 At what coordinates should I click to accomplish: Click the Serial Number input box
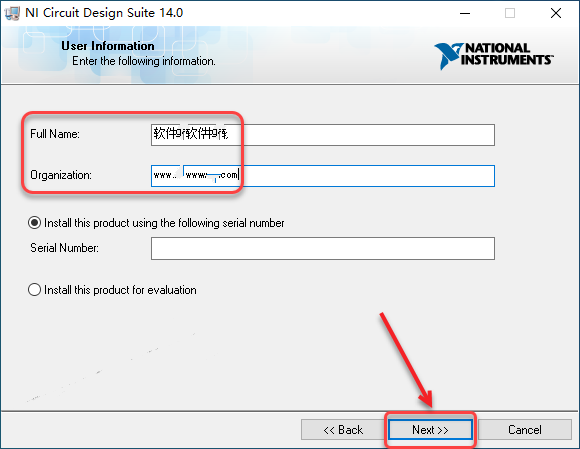(323, 248)
